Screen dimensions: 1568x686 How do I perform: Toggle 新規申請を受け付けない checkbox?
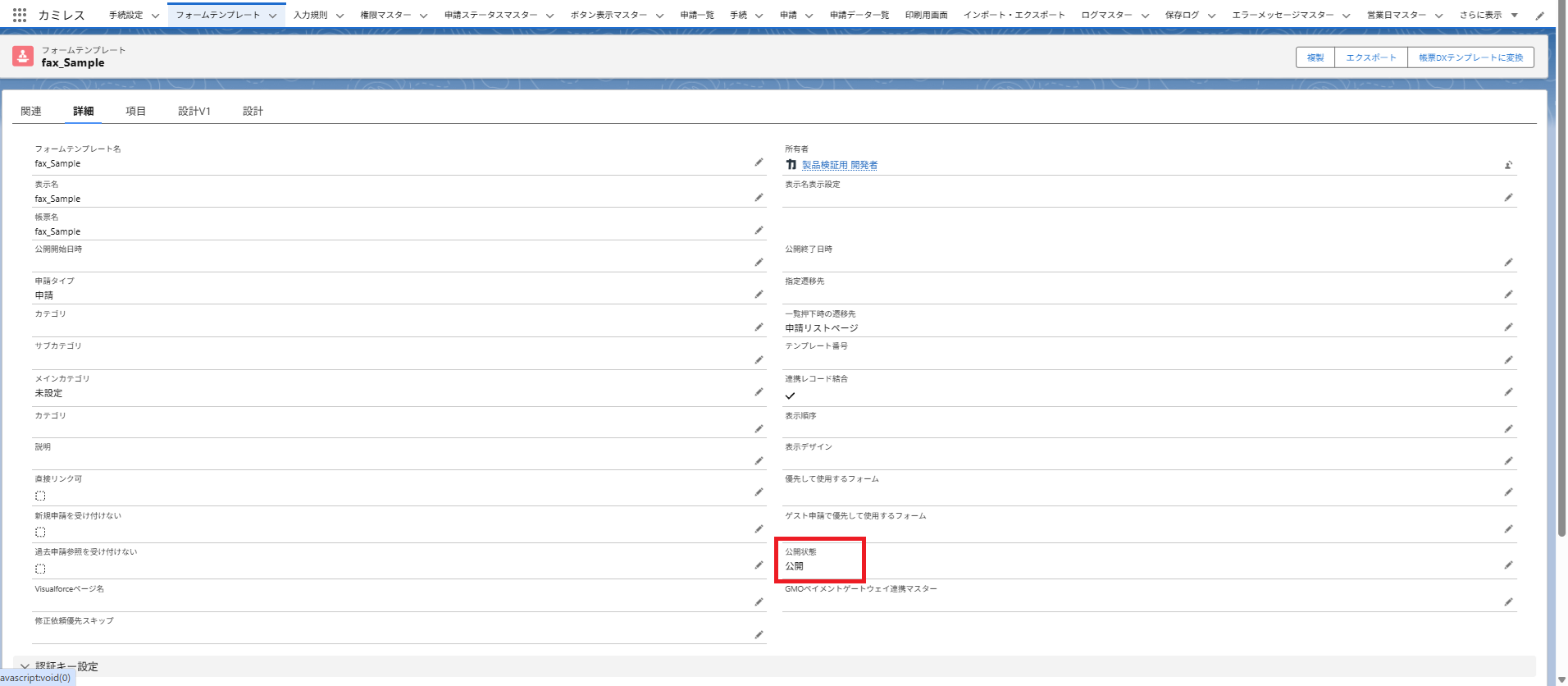40,532
